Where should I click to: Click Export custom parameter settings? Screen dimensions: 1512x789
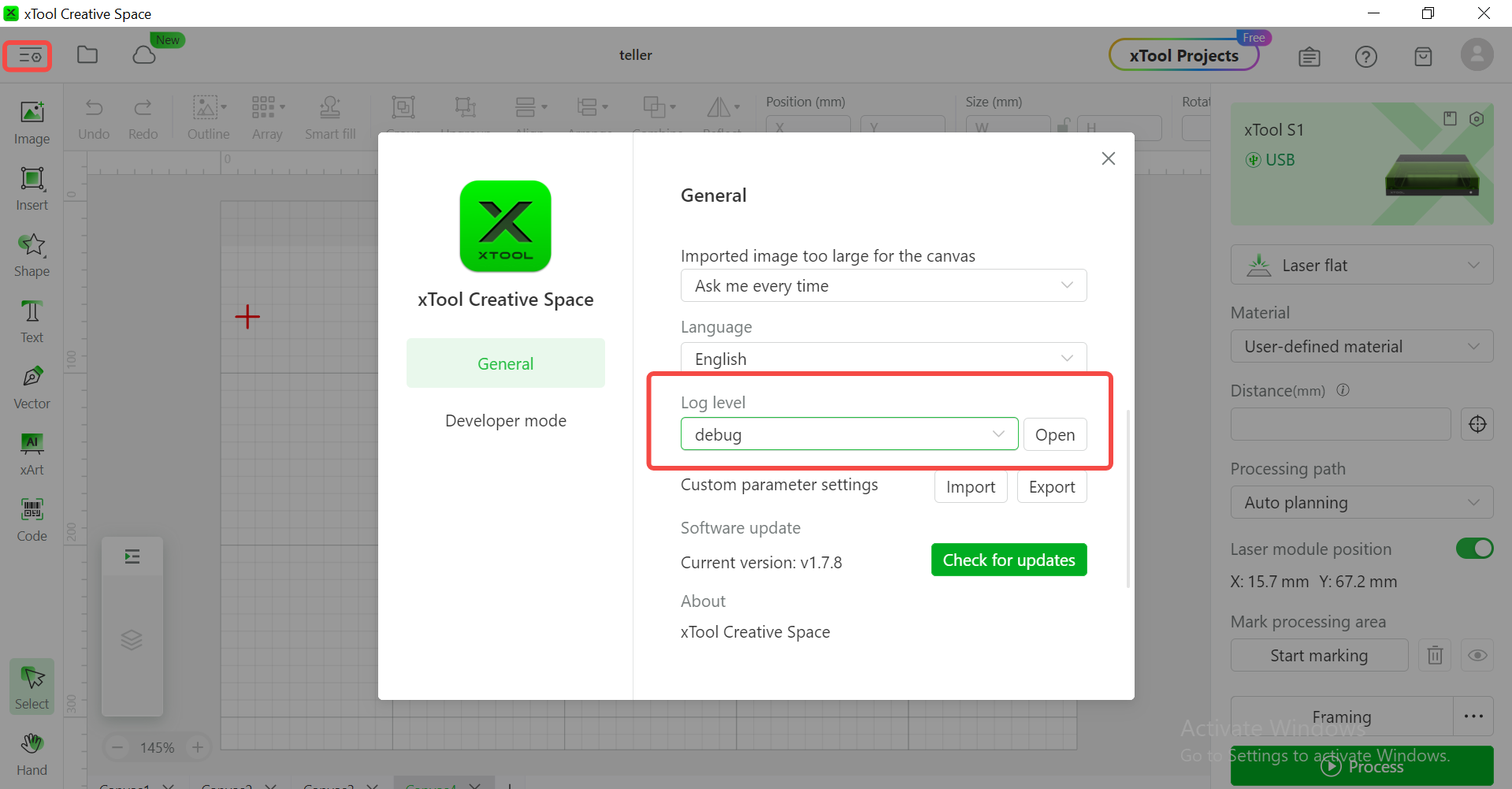[1052, 486]
